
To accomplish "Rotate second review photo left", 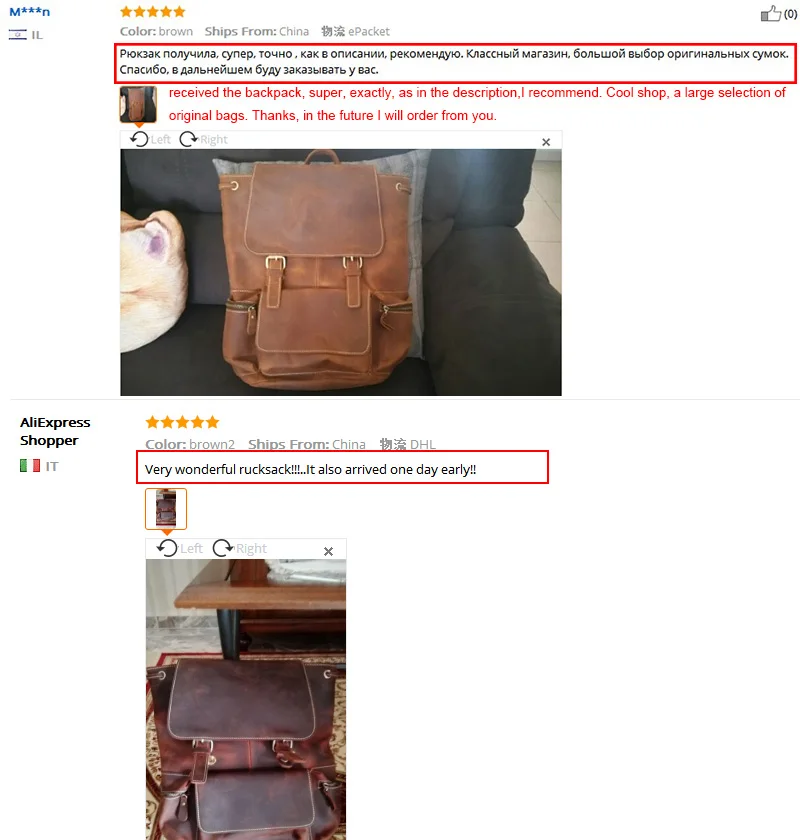I will point(180,548).
